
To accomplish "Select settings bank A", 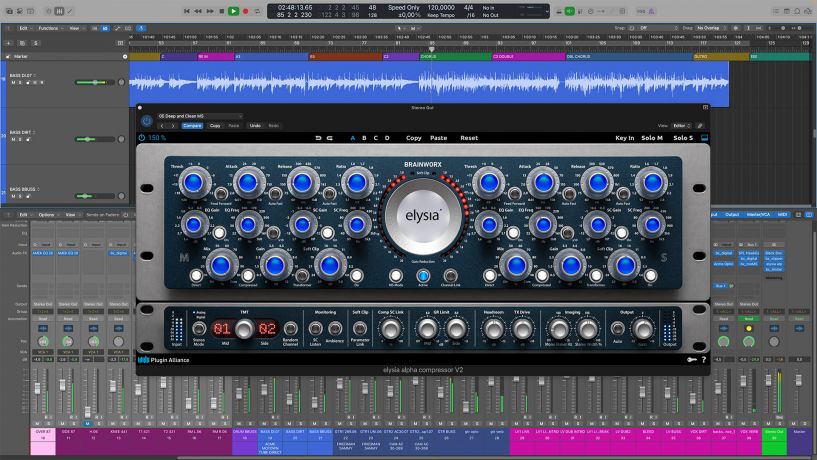I will pyautogui.click(x=353, y=138).
